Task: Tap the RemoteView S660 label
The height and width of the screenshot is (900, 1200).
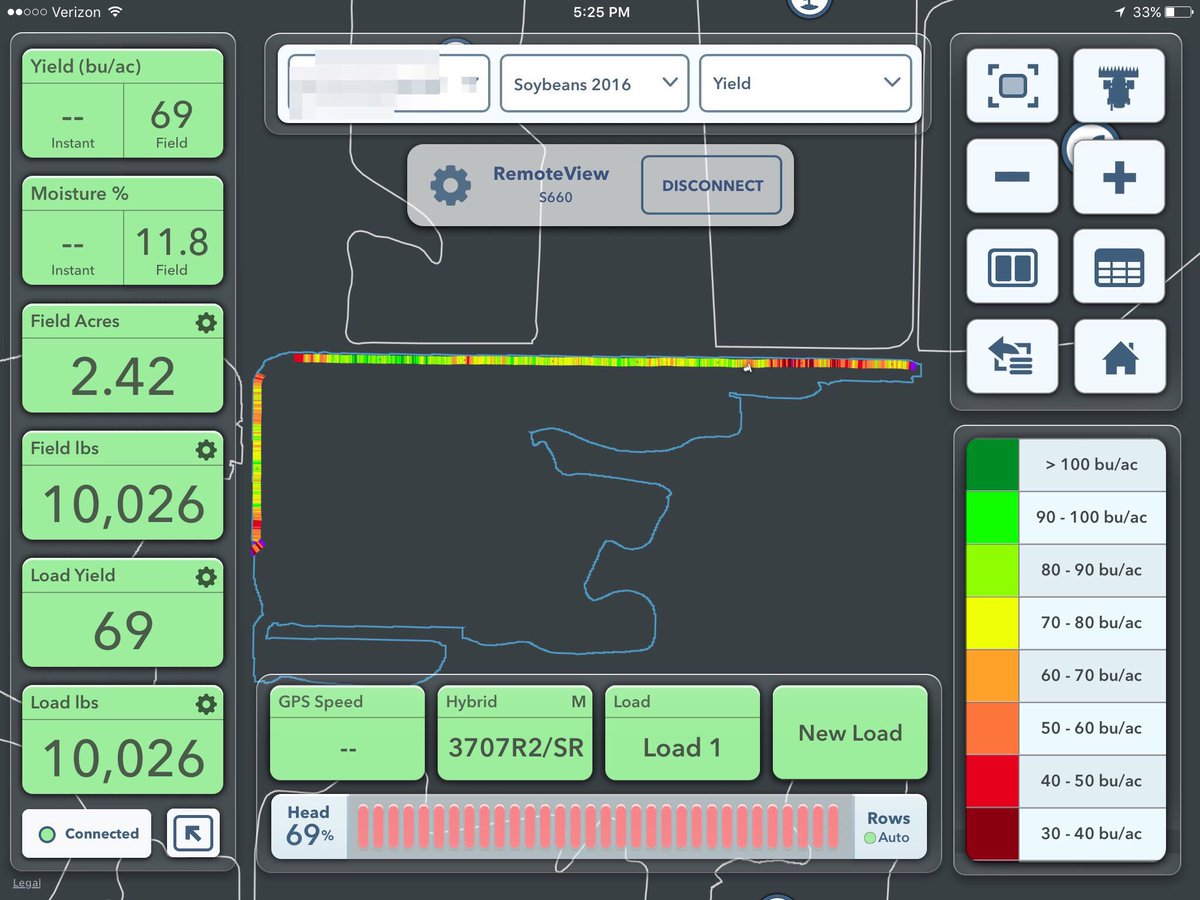Action: (551, 184)
